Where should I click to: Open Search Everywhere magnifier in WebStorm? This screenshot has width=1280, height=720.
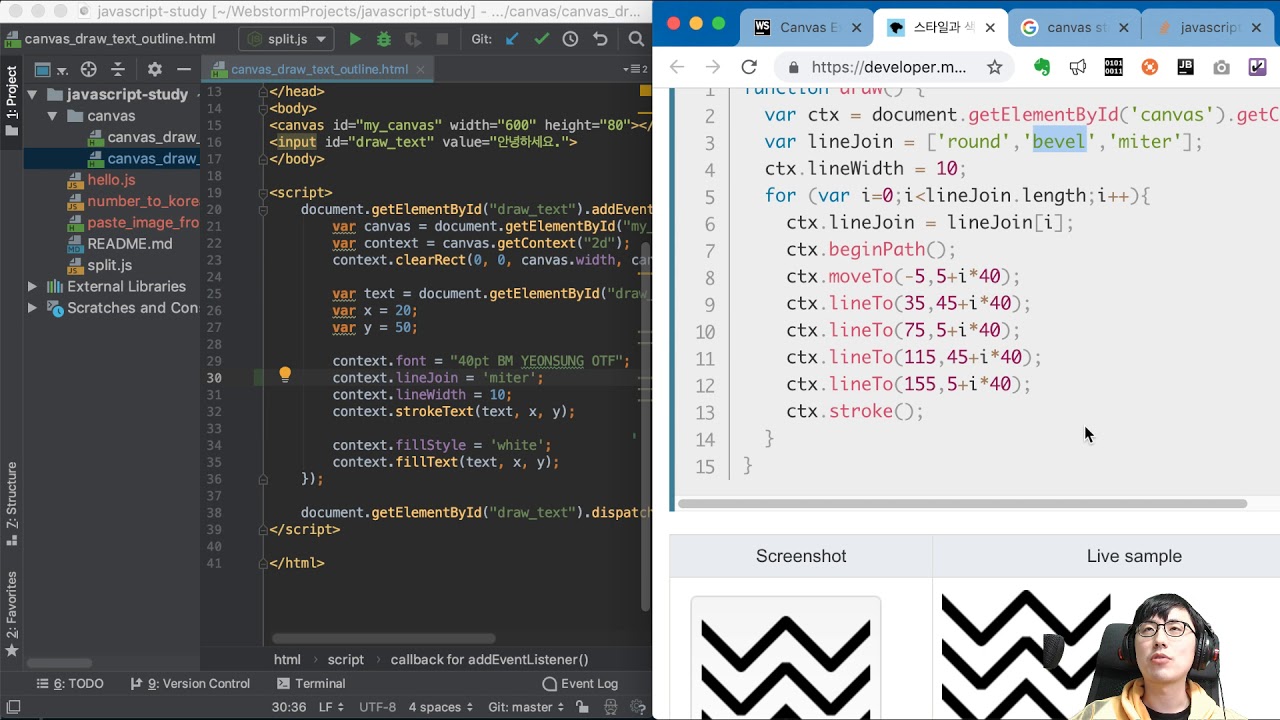pos(636,39)
